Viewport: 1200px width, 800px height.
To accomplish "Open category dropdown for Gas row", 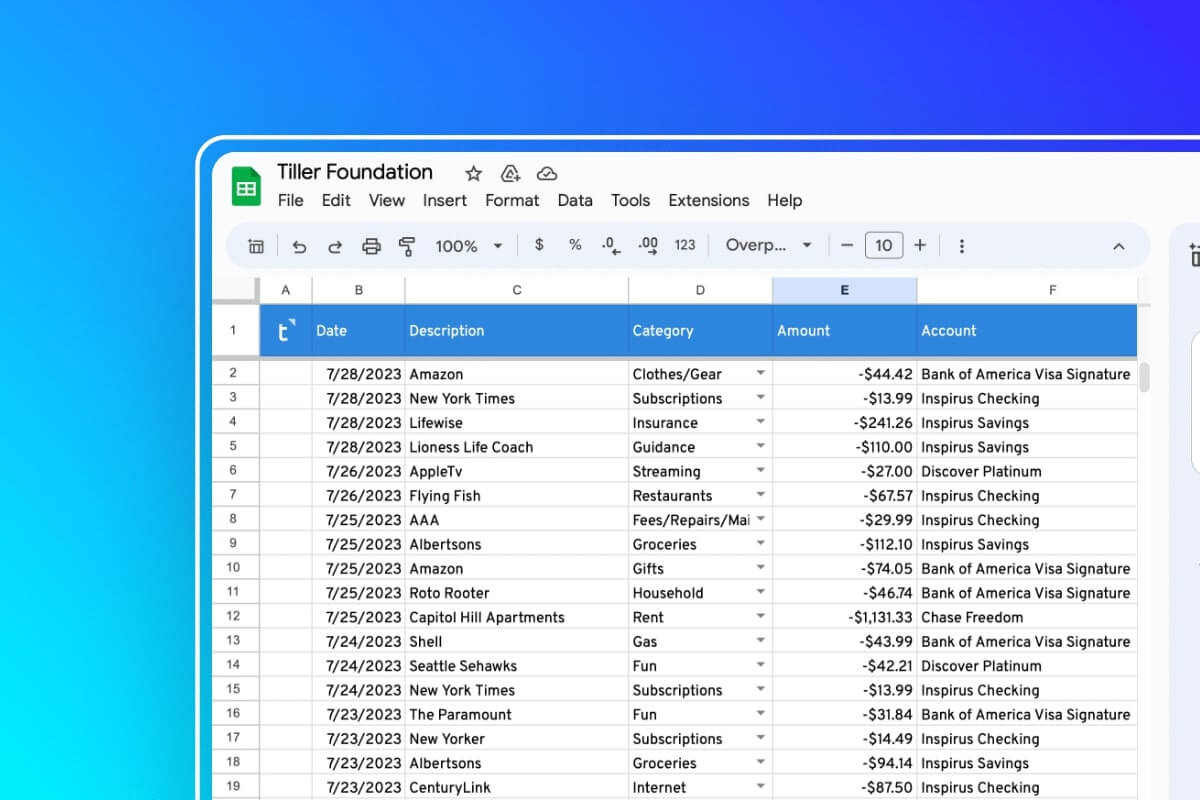I will point(761,641).
